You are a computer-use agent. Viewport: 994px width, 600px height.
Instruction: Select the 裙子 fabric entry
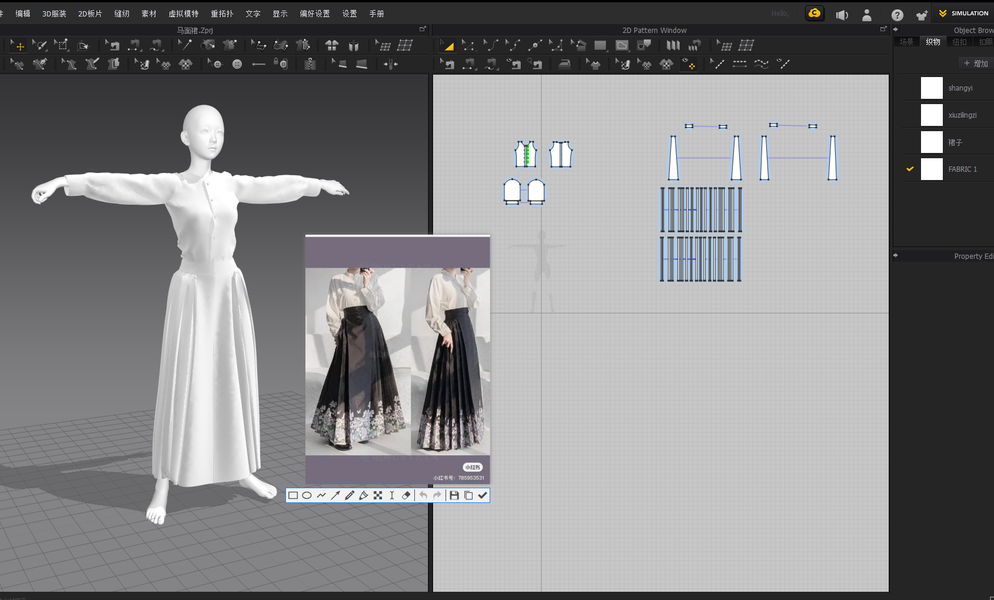coord(955,142)
